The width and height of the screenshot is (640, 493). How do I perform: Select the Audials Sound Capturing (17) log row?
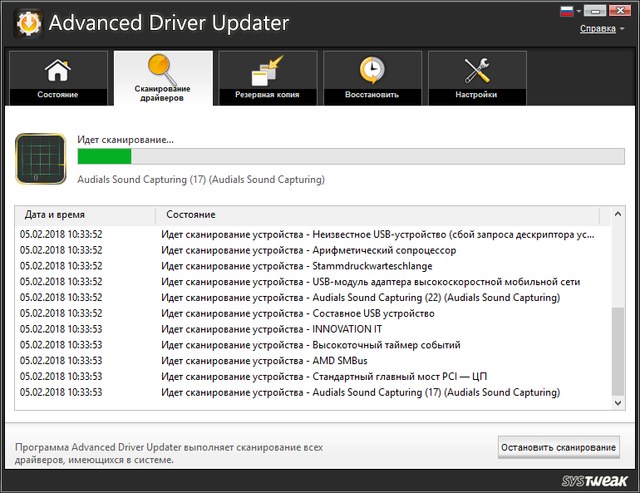click(313, 392)
